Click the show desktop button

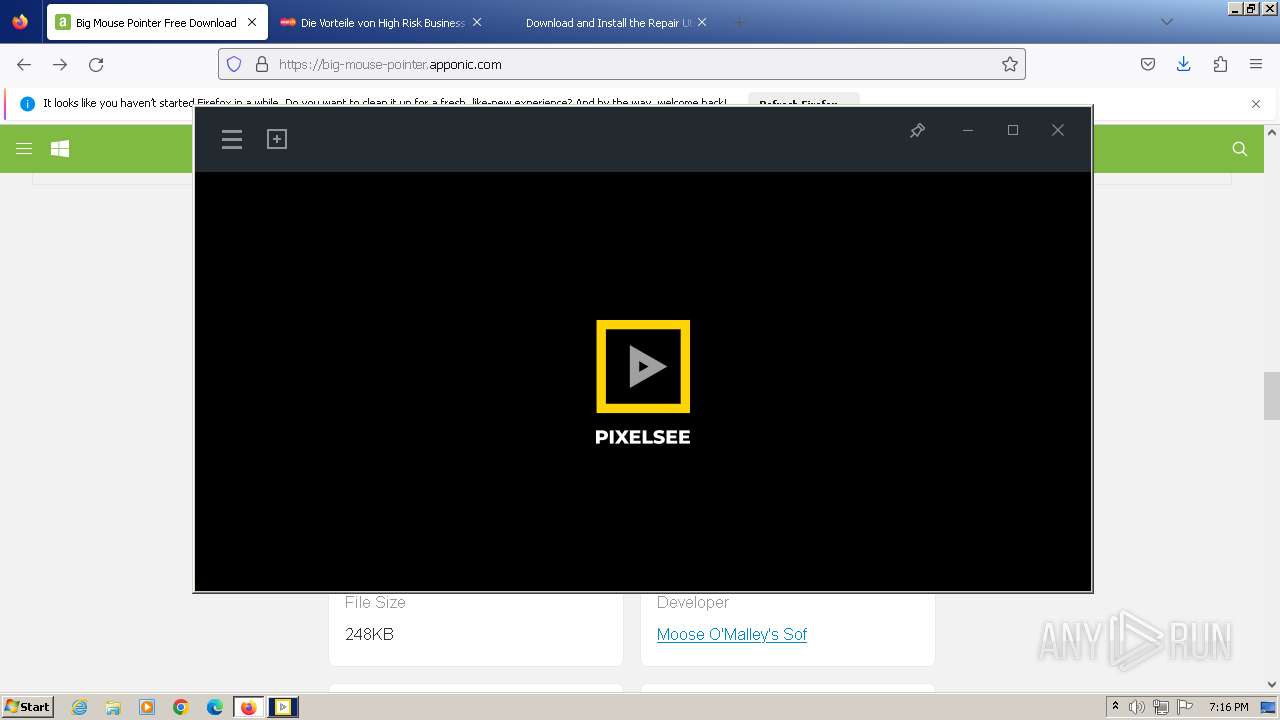(x=1268, y=707)
